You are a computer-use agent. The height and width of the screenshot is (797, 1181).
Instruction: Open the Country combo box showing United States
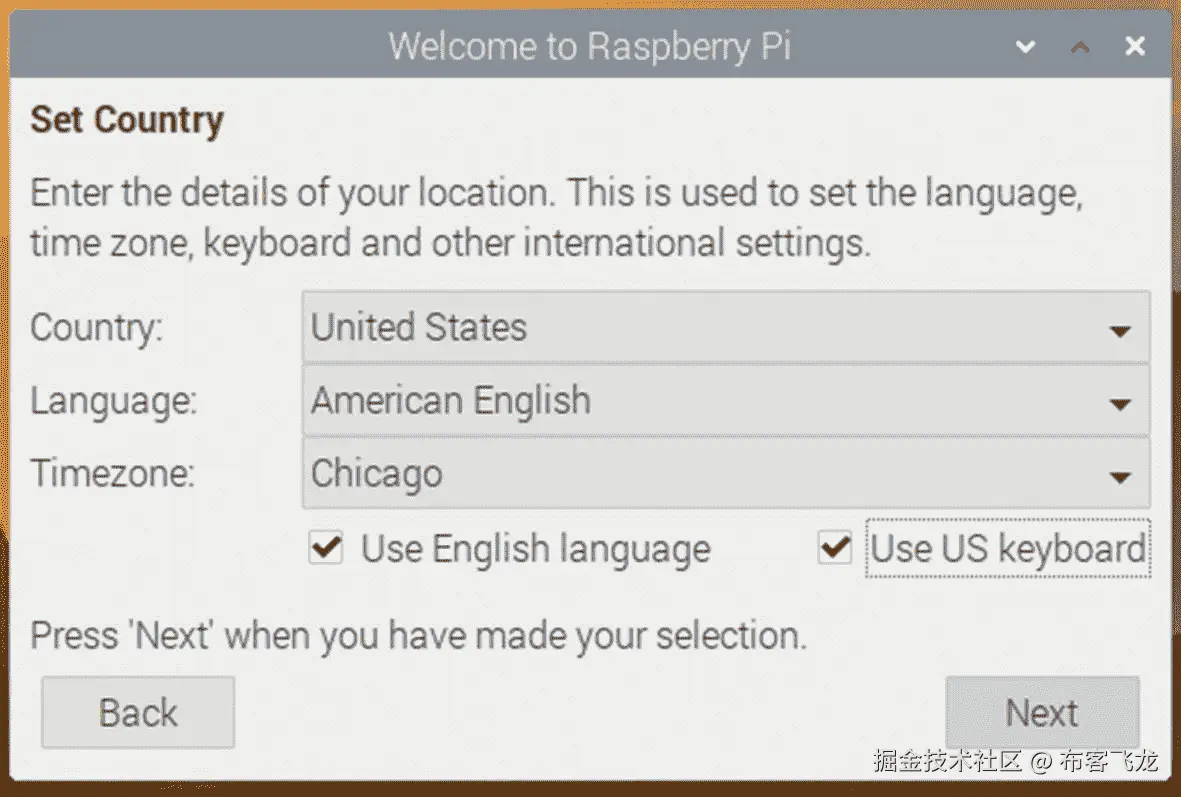700,328
